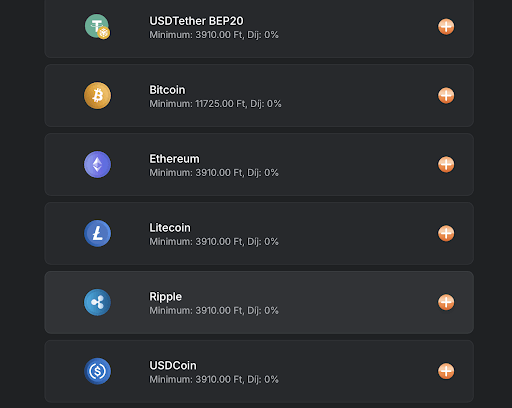Viewport: 512px width, 408px height.
Task: Click the orange Bitcoin logo icon
Action: (97, 95)
